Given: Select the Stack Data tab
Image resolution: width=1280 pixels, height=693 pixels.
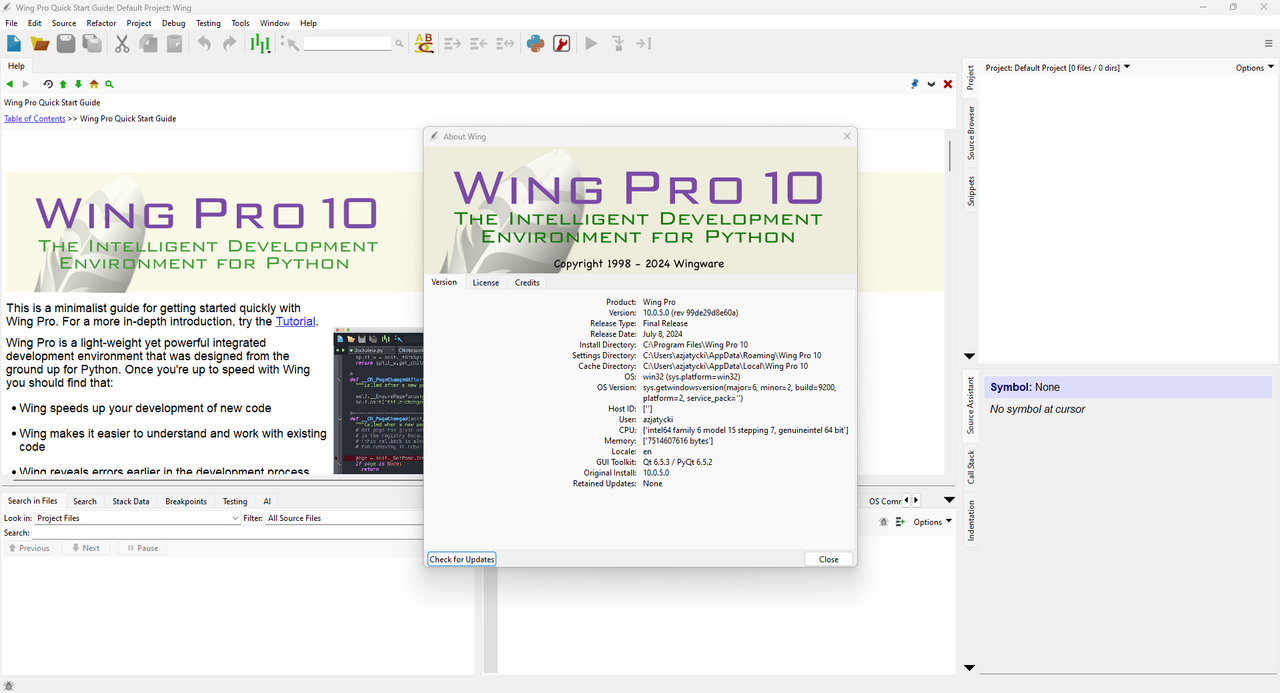Looking at the screenshot, I should [x=131, y=501].
